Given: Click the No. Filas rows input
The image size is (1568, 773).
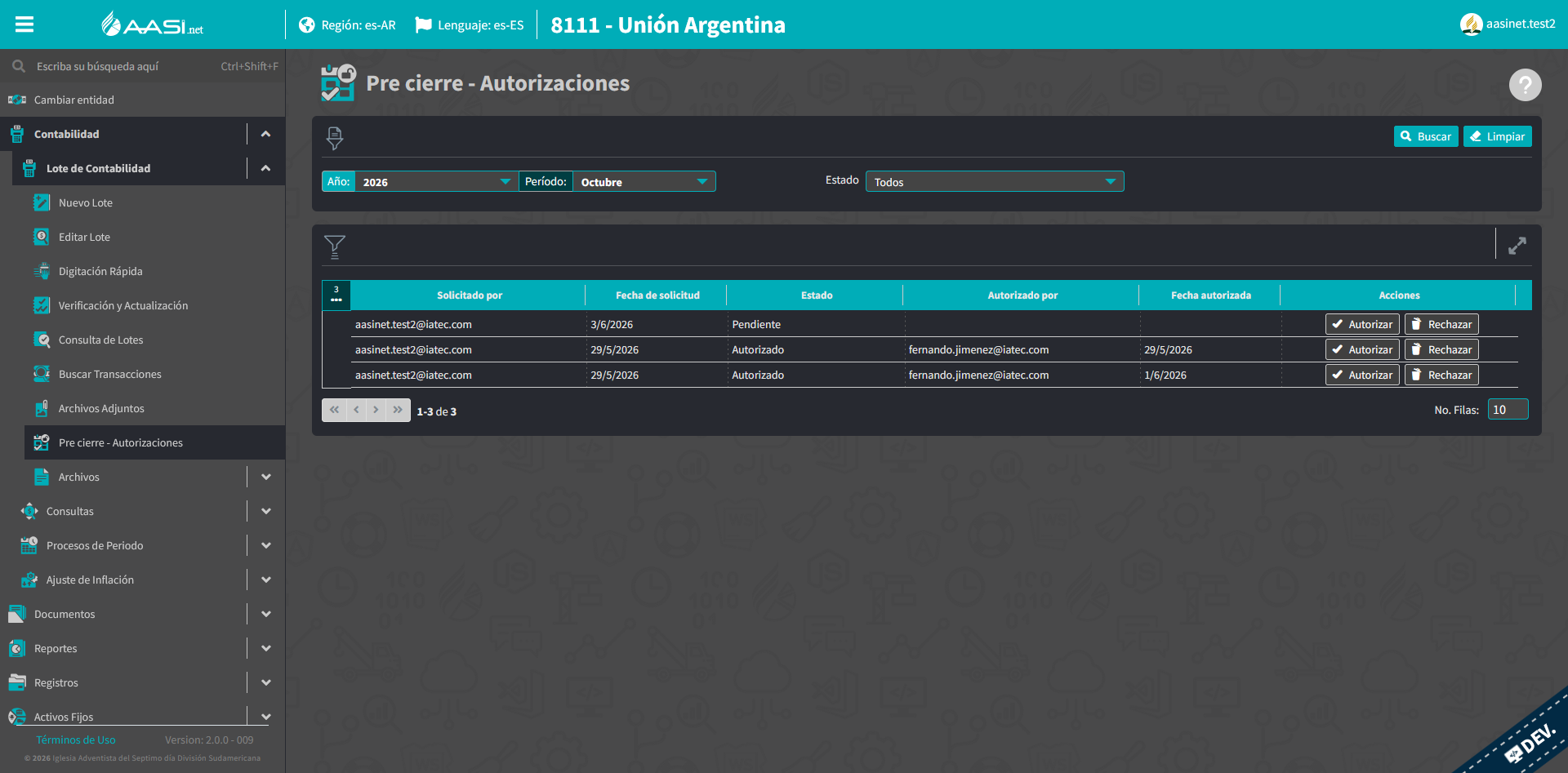Looking at the screenshot, I should pos(1508,410).
